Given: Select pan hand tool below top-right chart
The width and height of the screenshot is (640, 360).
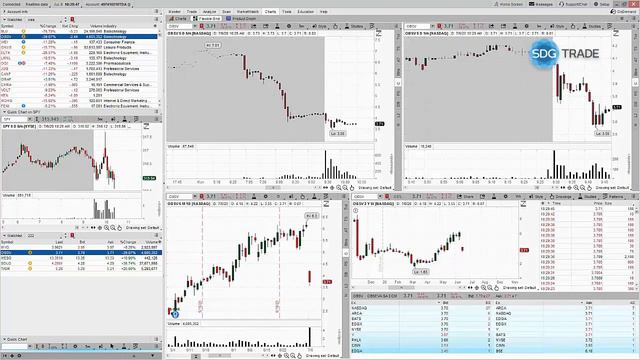Looking at the screenshot, I should 589,188.
